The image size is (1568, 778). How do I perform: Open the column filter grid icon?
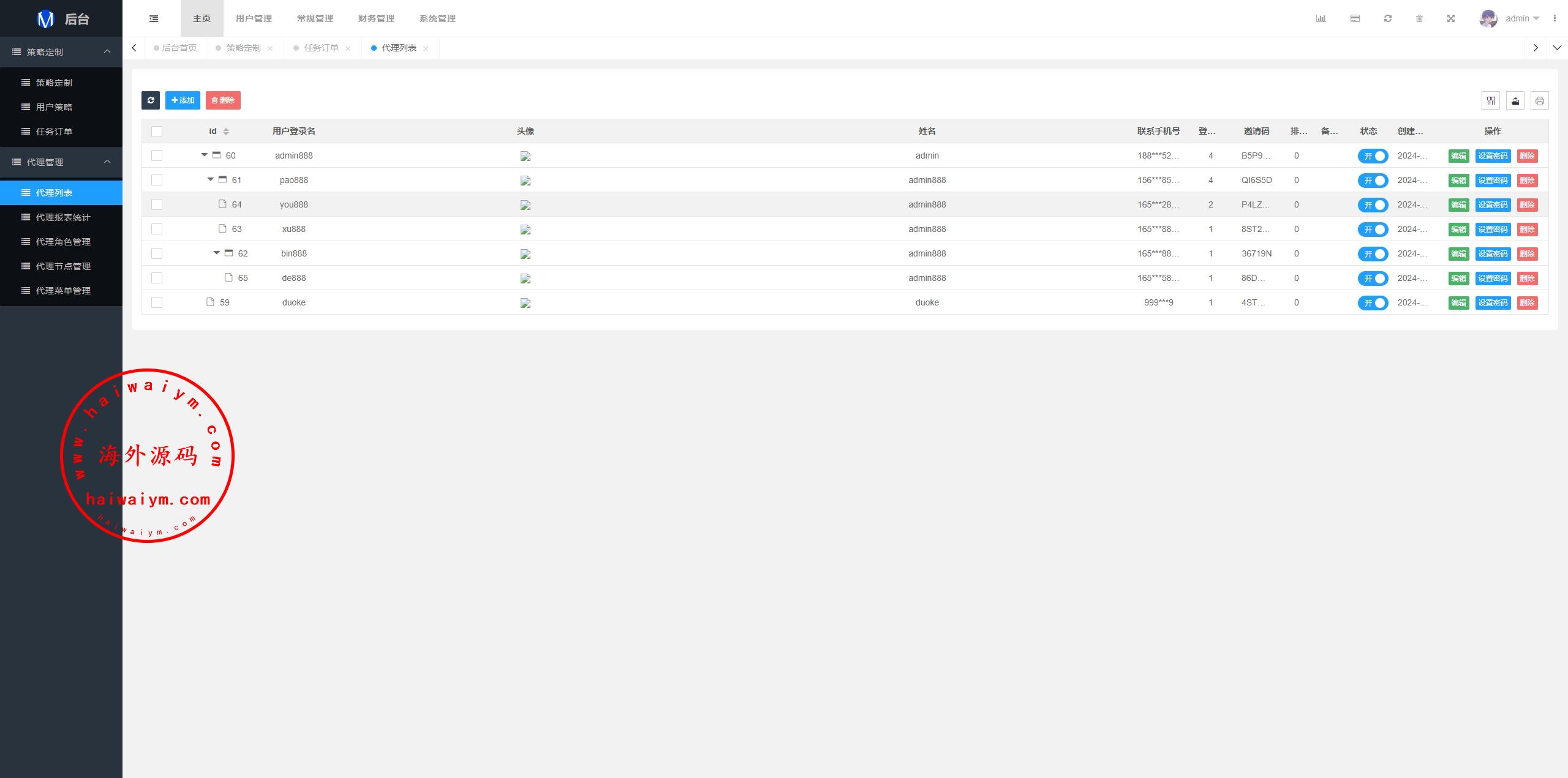point(1491,100)
